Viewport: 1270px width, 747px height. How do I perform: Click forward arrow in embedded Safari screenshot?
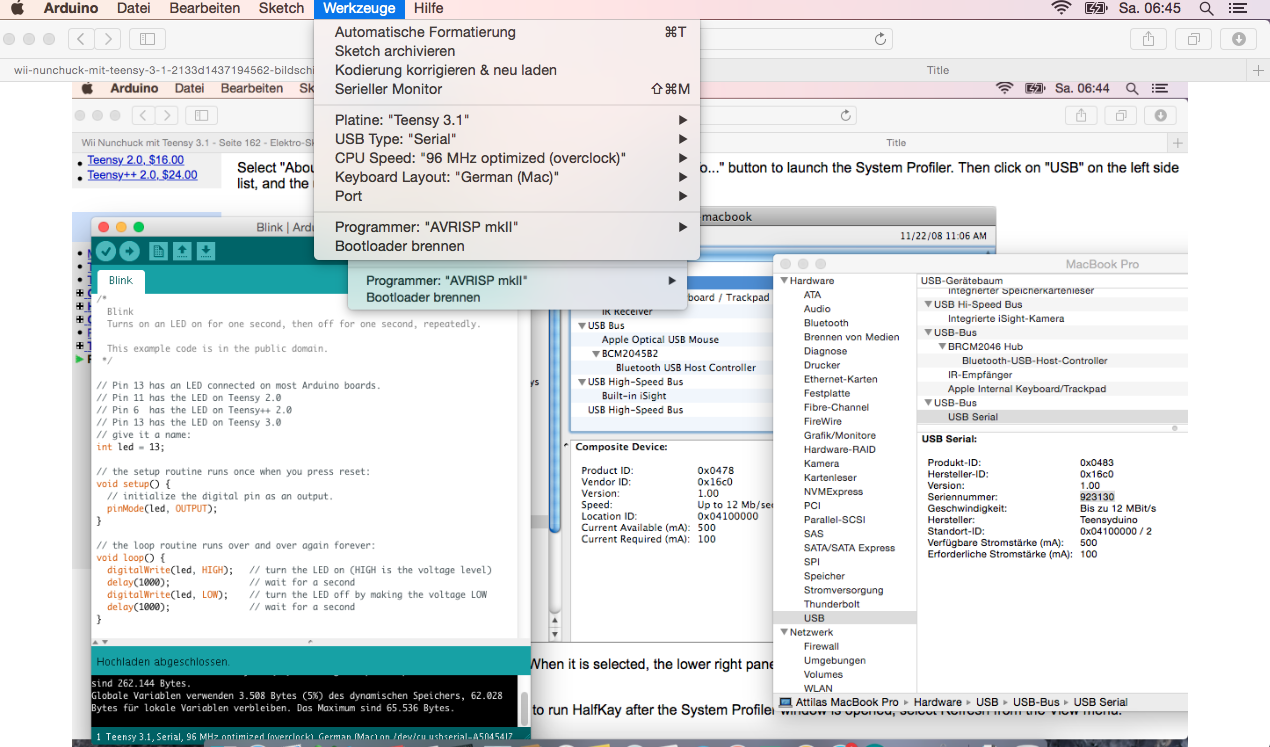[x=167, y=116]
